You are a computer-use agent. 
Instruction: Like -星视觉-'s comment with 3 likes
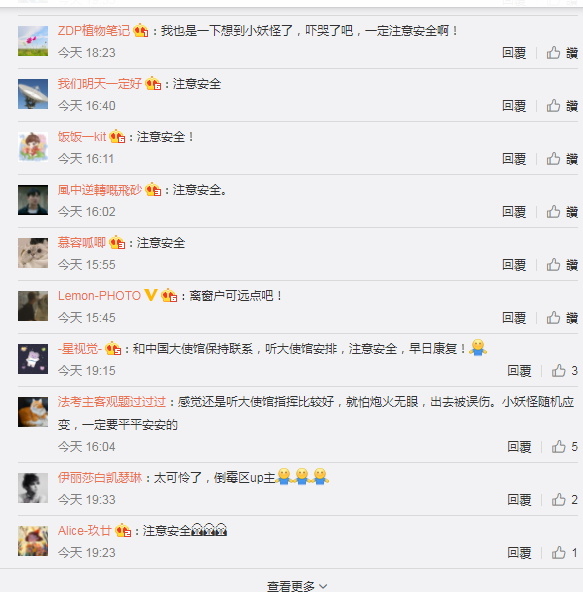[x=564, y=371]
